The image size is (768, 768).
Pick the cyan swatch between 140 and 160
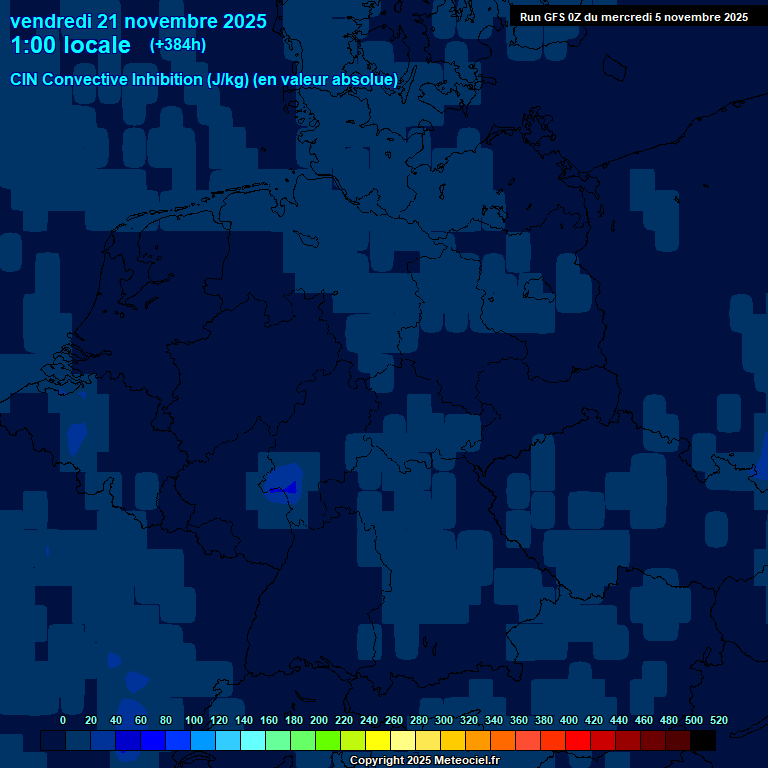(x=253, y=740)
